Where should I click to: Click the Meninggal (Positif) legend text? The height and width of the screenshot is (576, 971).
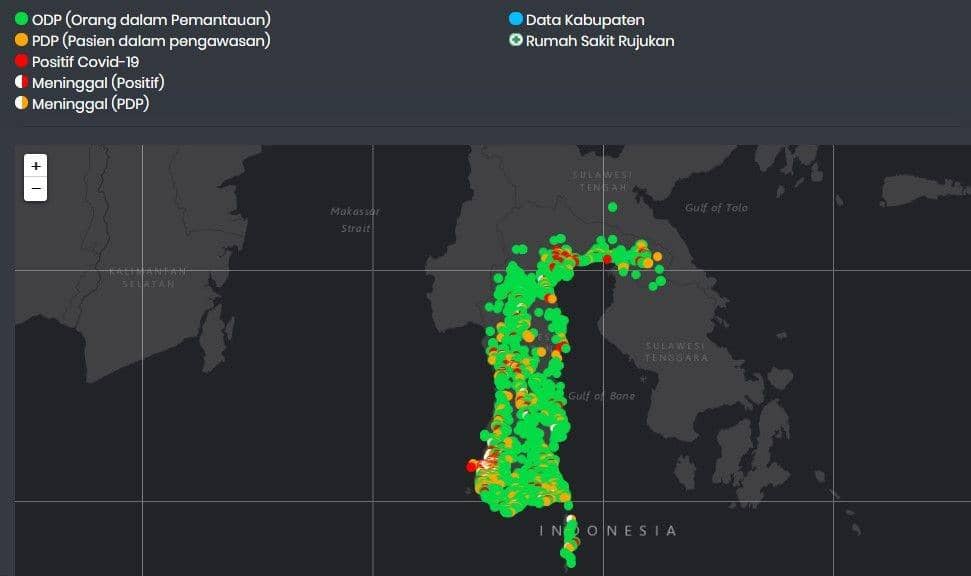pos(98,83)
